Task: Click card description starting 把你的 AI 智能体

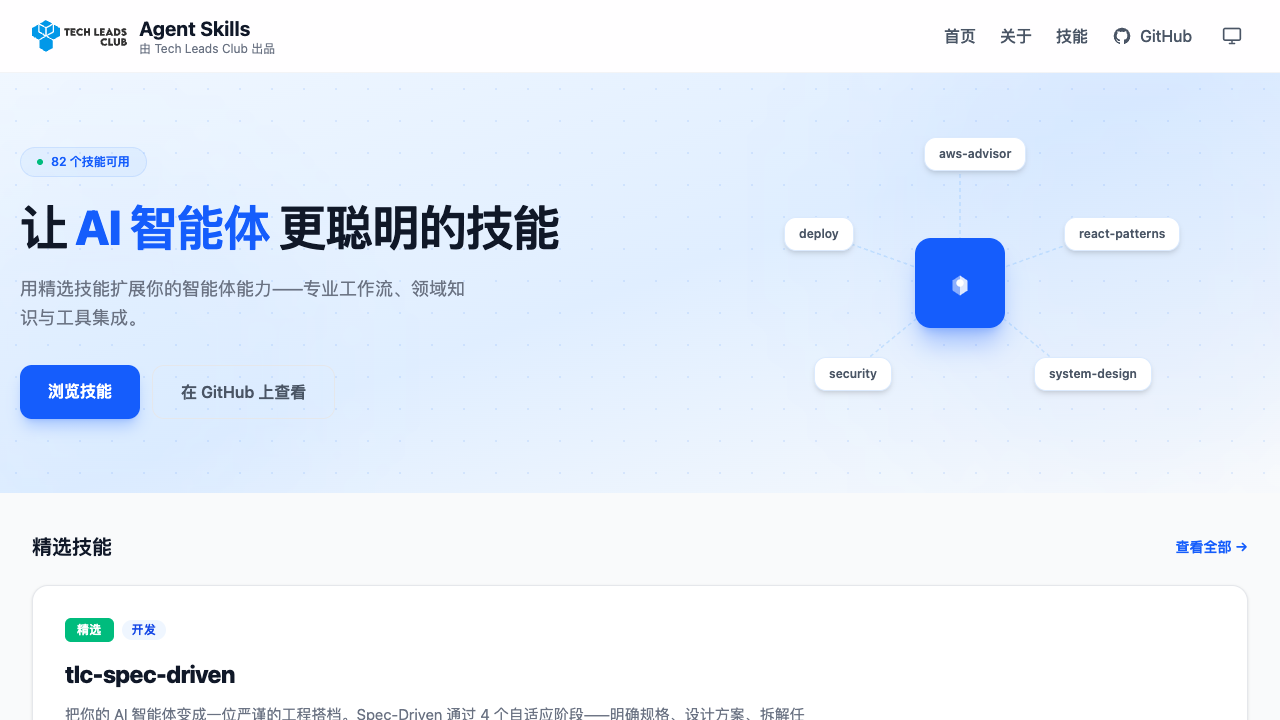Action: point(435,714)
